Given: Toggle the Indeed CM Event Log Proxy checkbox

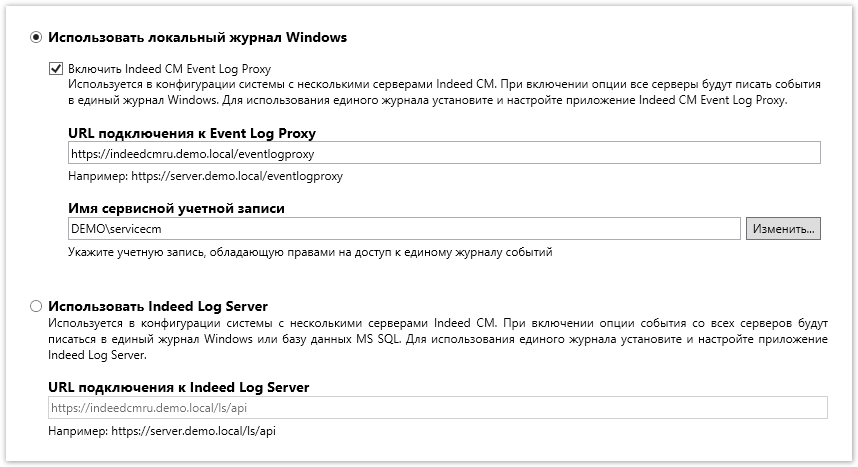Looking at the screenshot, I should click(x=56, y=69).
